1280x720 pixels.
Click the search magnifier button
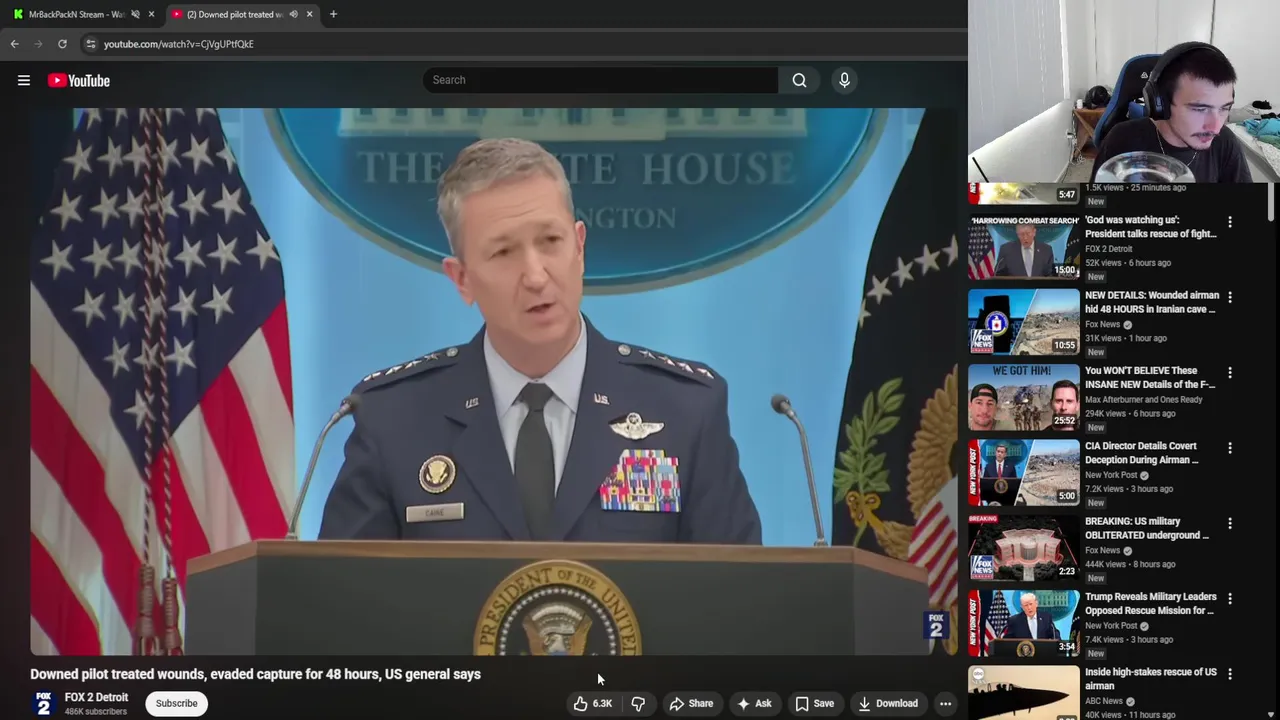[799, 80]
